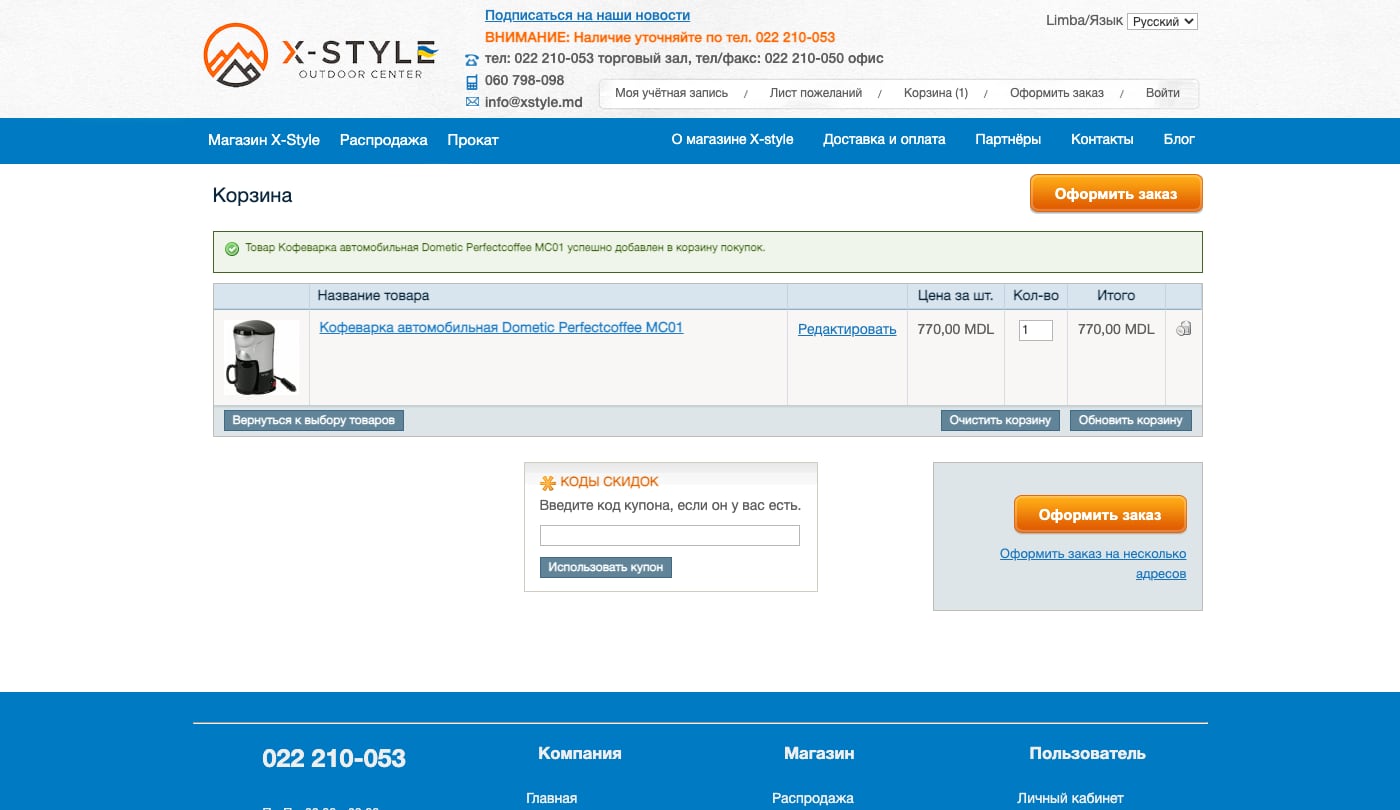Image resolution: width=1400 pixels, height=810 pixels.
Task: Click the orange Оформить заказ button beside Корзина heading
Action: coord(1116,194)
